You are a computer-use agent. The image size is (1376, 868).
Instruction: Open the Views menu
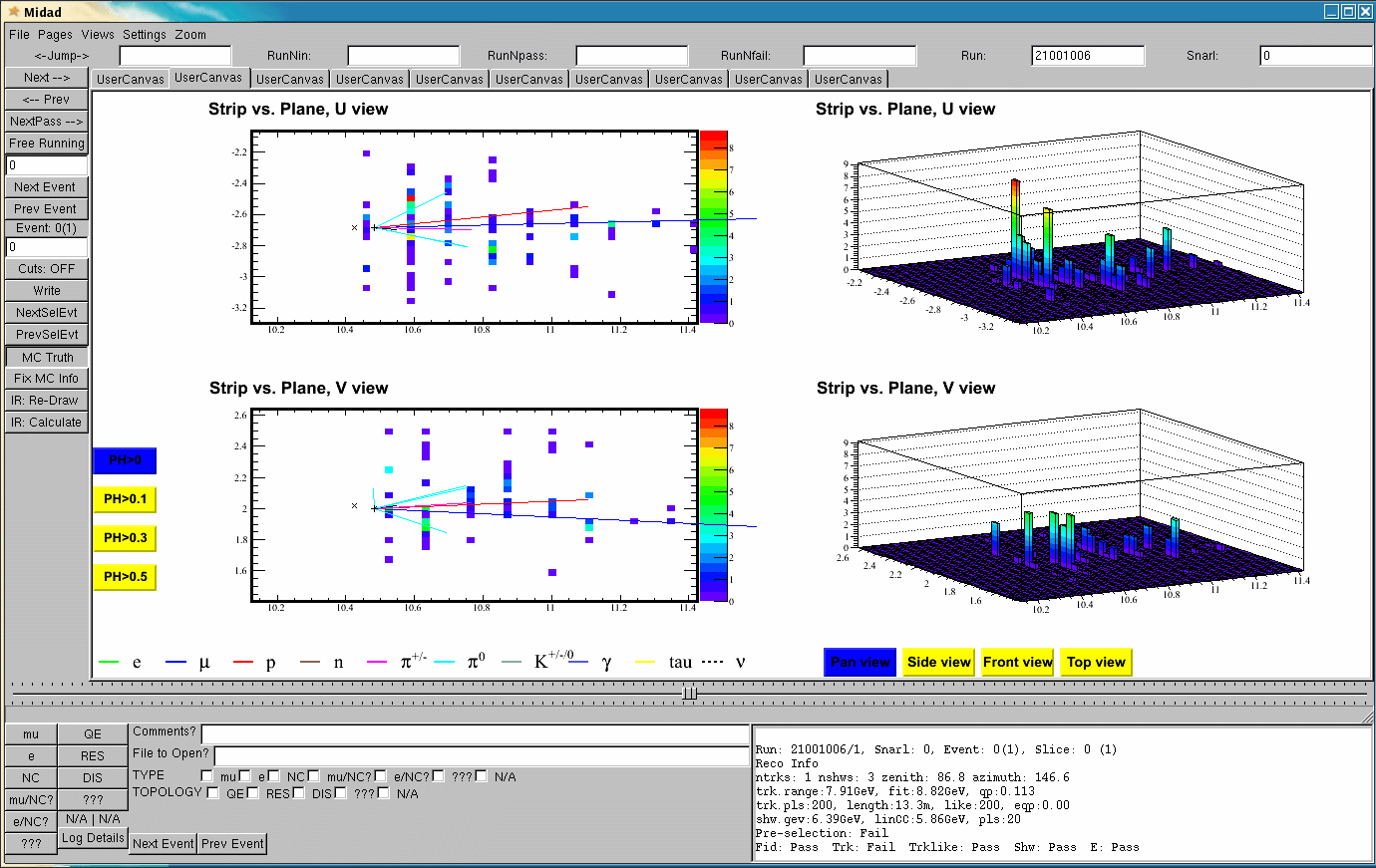point(98,34)
